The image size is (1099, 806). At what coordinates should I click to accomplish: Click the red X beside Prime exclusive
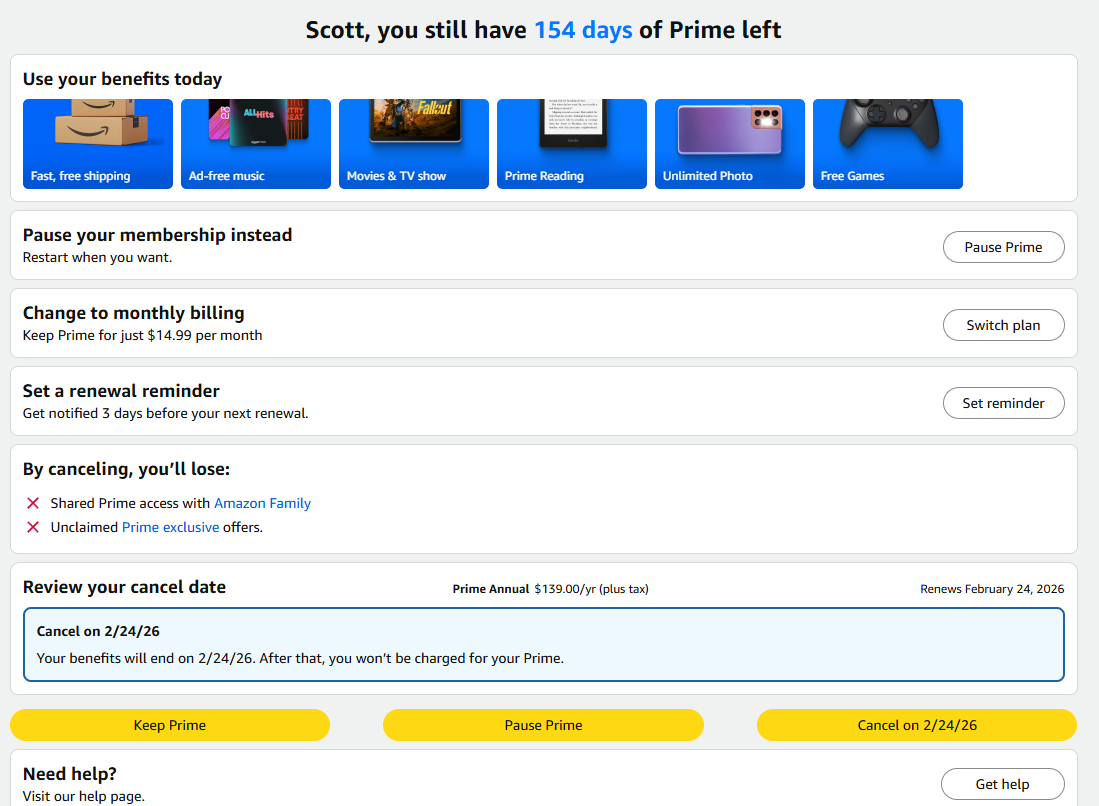[x=33, y=527]
